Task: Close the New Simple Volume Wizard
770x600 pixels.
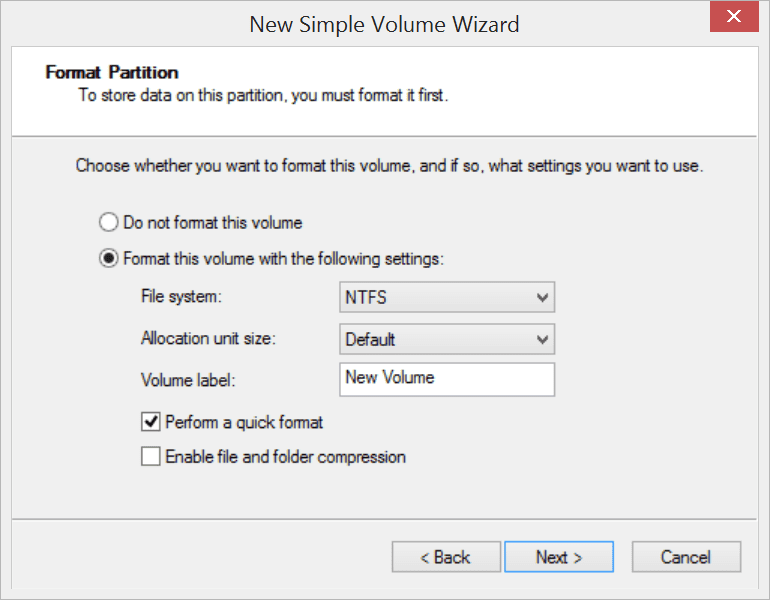Action: (x=734, y=16)
